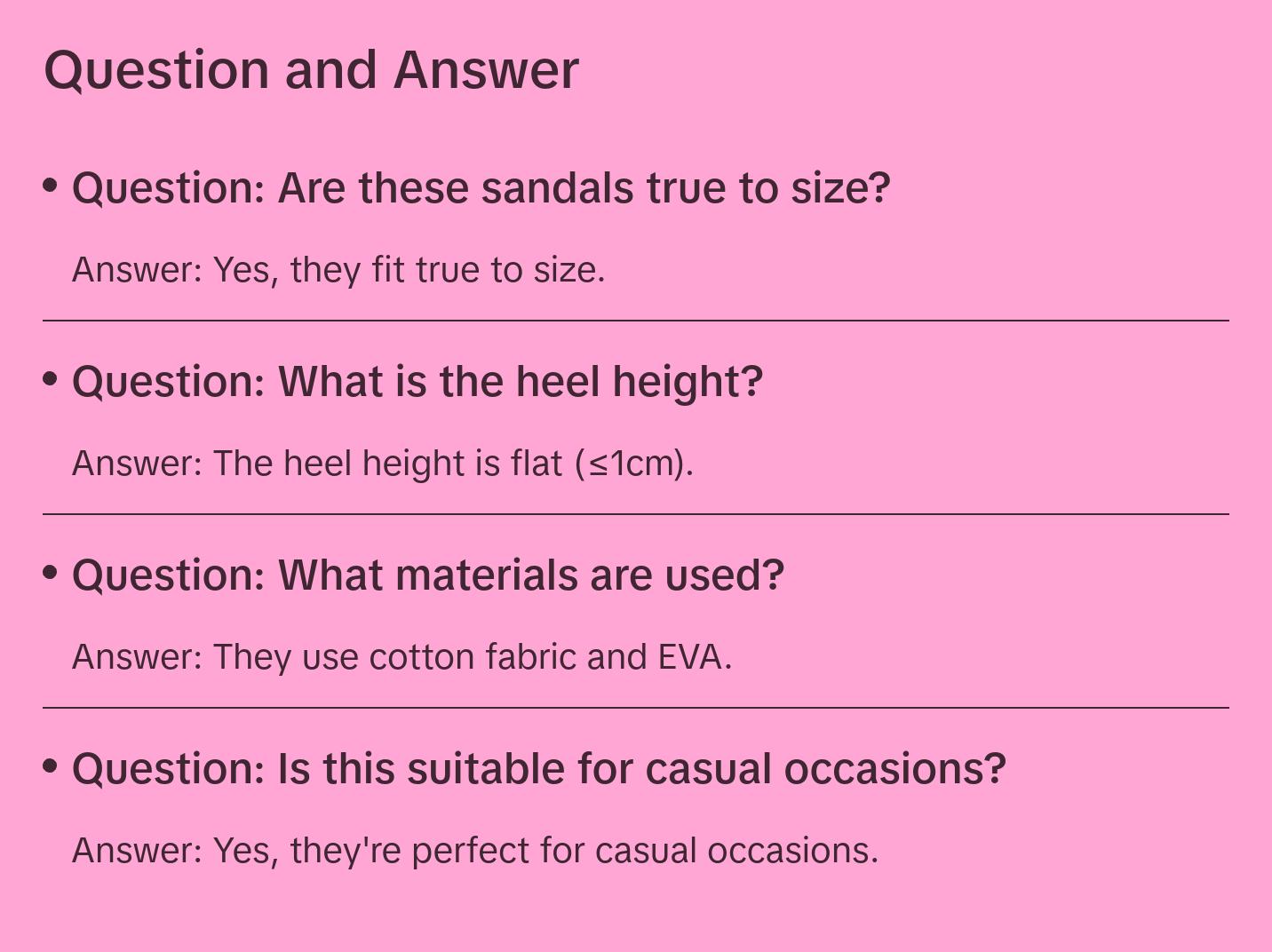Select the sandals true to size question
The image size is (1272, 952).
pyautogui.click(x=481, y=188)
